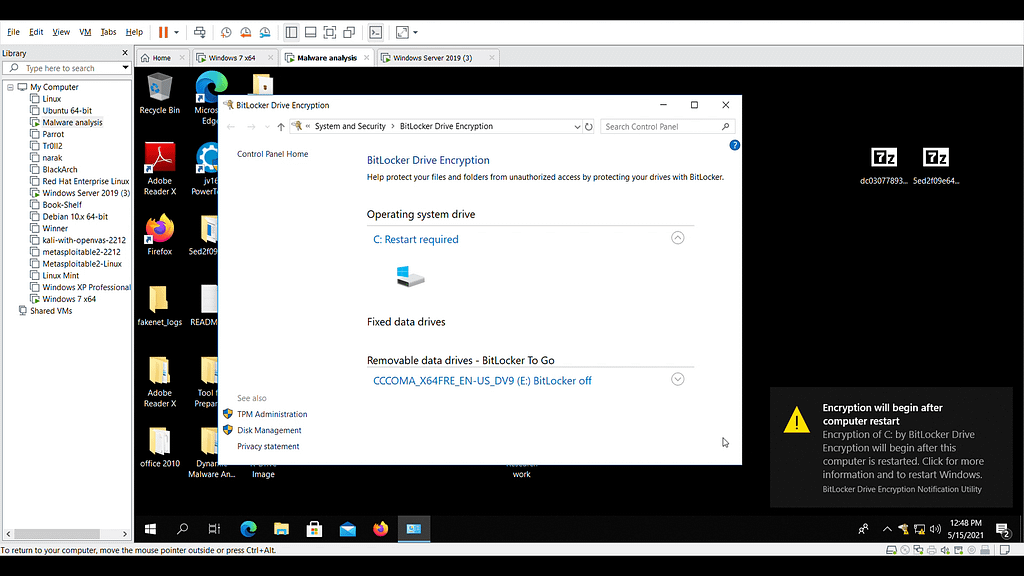Screen dimensions: 1024x576
Task: Open Disk Management link
Action: click(269, 430)
